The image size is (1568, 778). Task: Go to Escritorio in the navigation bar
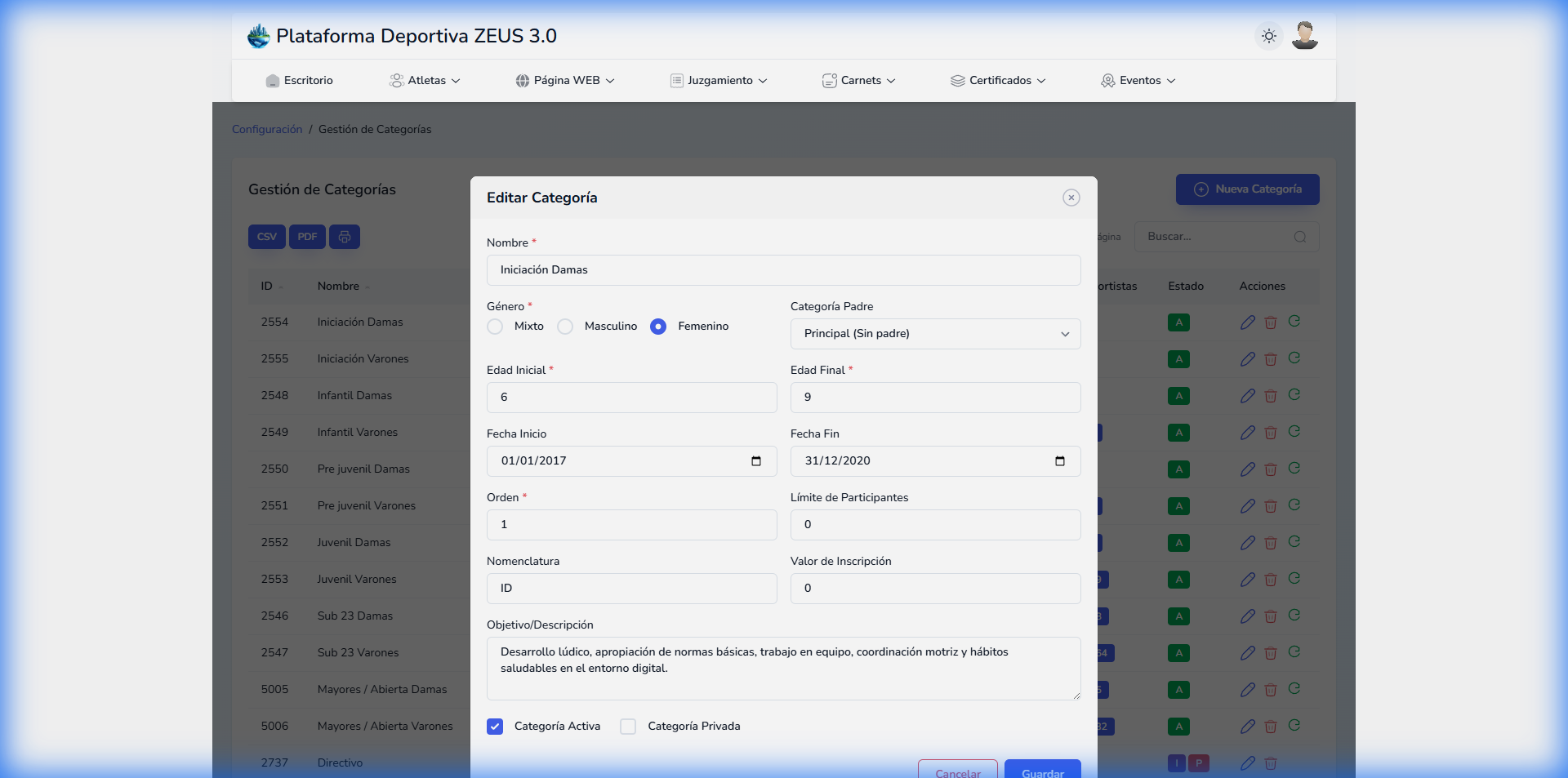tap(299, 80)
